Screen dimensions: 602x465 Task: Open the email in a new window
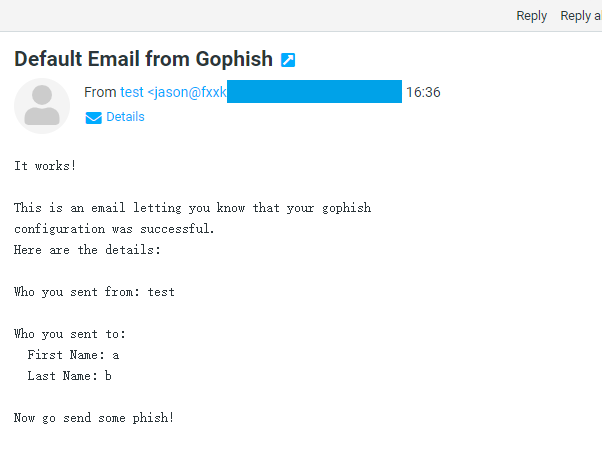288,60
